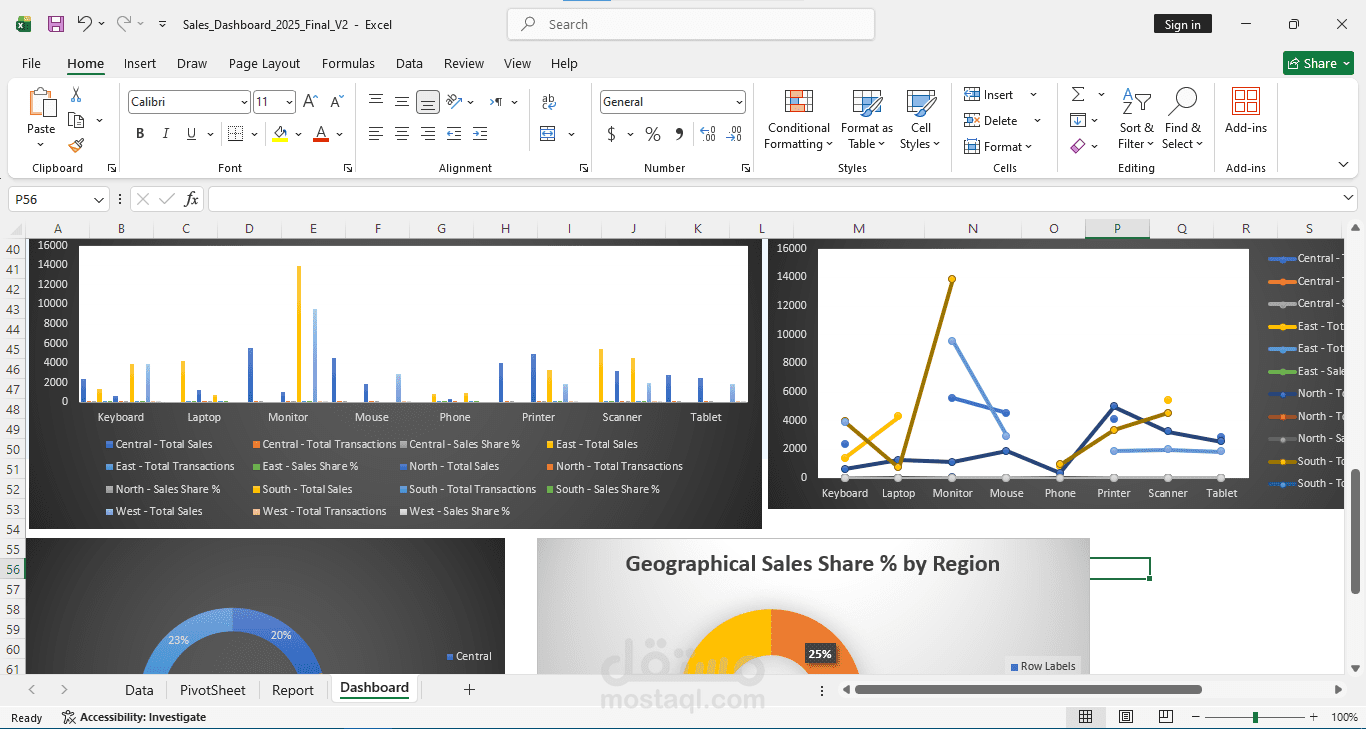
Task: Expand the Fill Color dropdown arrow
Action: pyautogui.click(x=298, y=134)
